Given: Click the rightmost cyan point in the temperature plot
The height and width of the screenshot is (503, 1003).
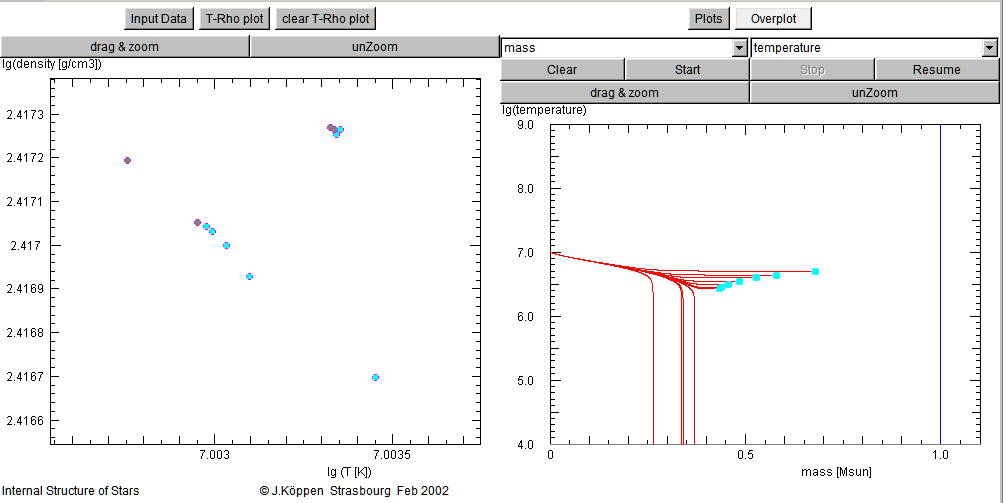Looking at the screenshot, I should coord(815,271).
